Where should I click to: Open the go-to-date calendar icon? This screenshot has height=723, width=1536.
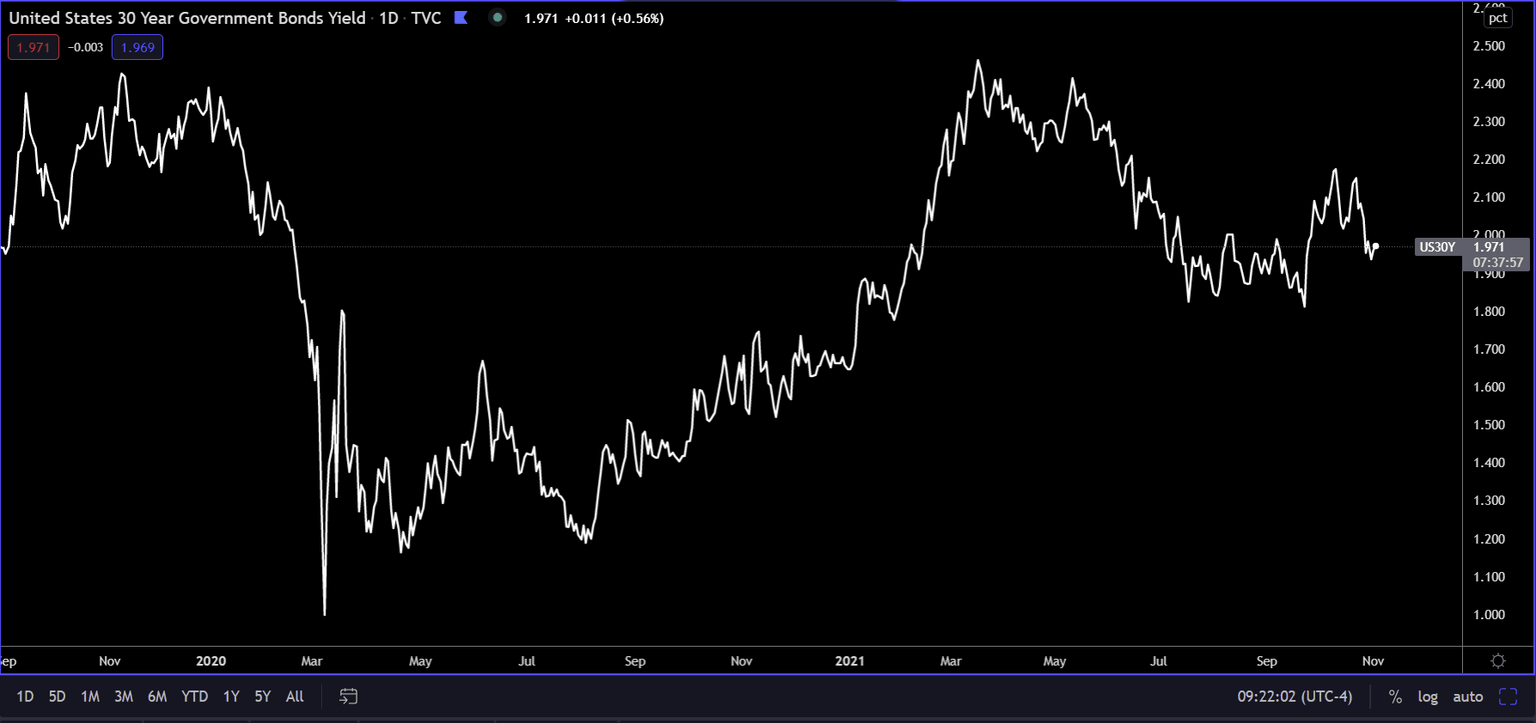(x=349, y=696)
